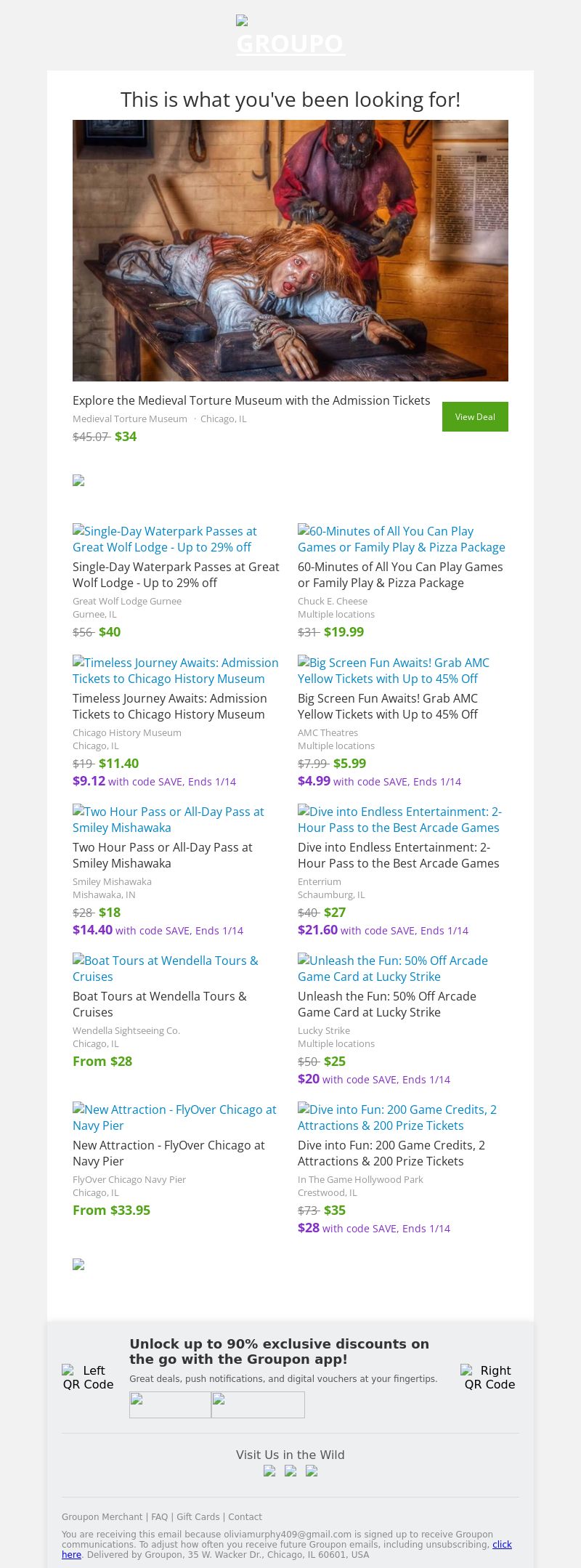Click the first social media icon
Screen dimensions: 581x1568
pyautogui.click(x=269, y=1471)
